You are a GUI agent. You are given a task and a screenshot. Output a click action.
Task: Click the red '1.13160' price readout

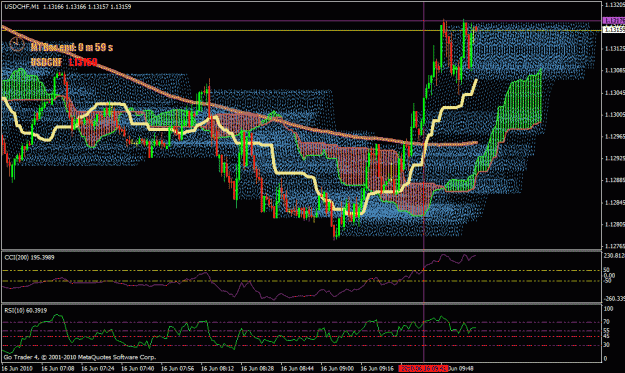pyautogui.click(x=83, y=62)
